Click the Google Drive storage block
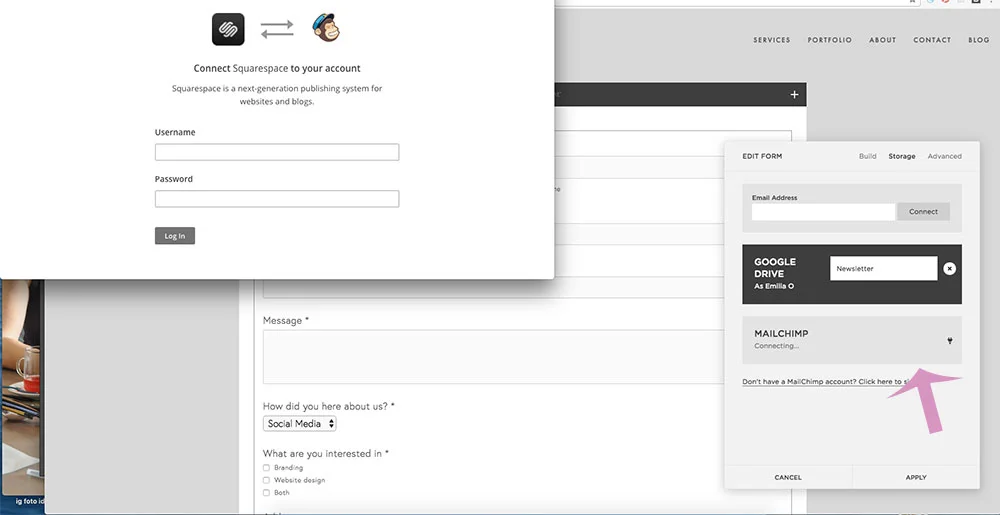1000x515 pixels. click(852, 274)
